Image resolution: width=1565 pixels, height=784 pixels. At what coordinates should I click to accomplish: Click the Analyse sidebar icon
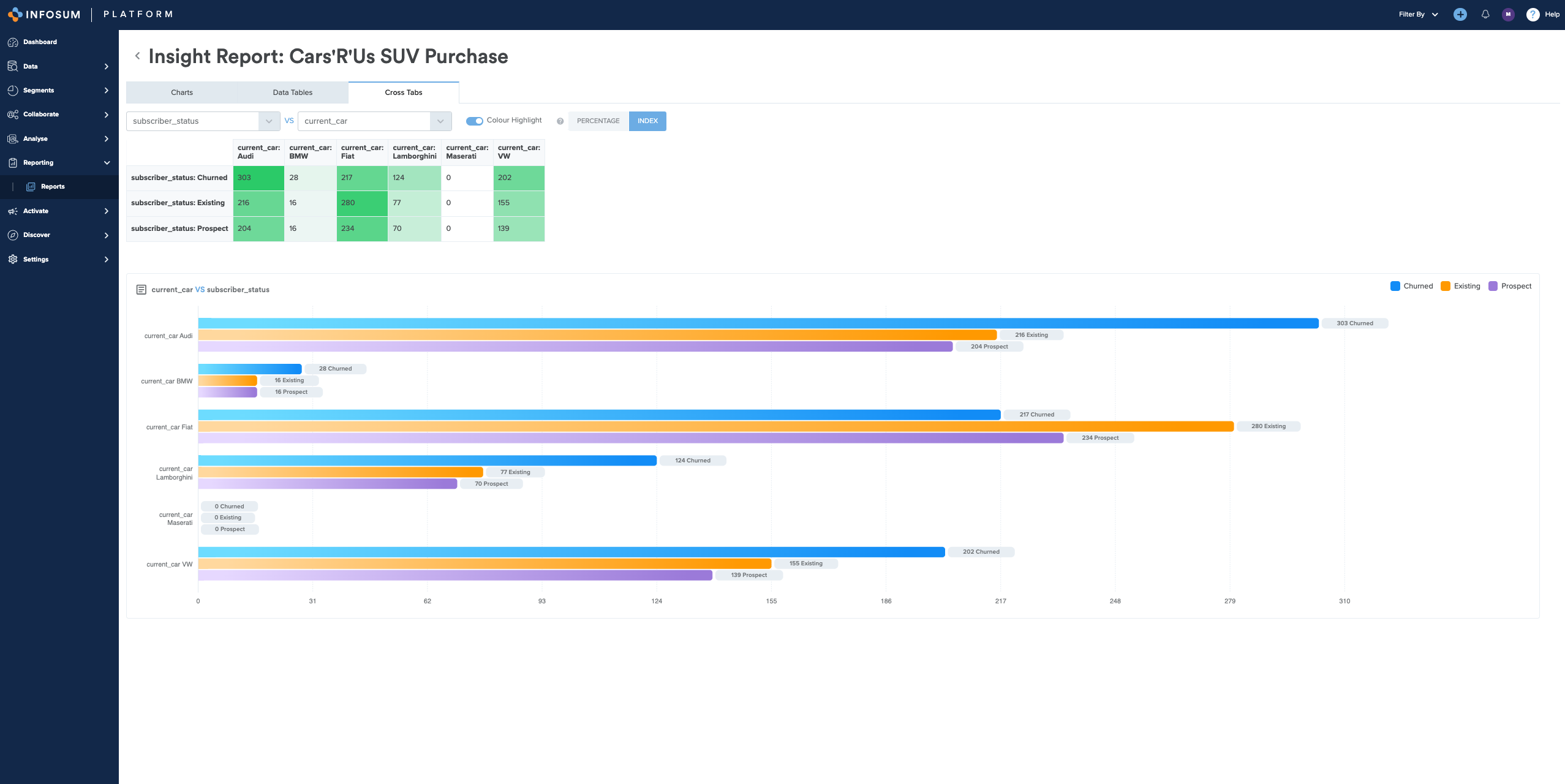(13, 138)
